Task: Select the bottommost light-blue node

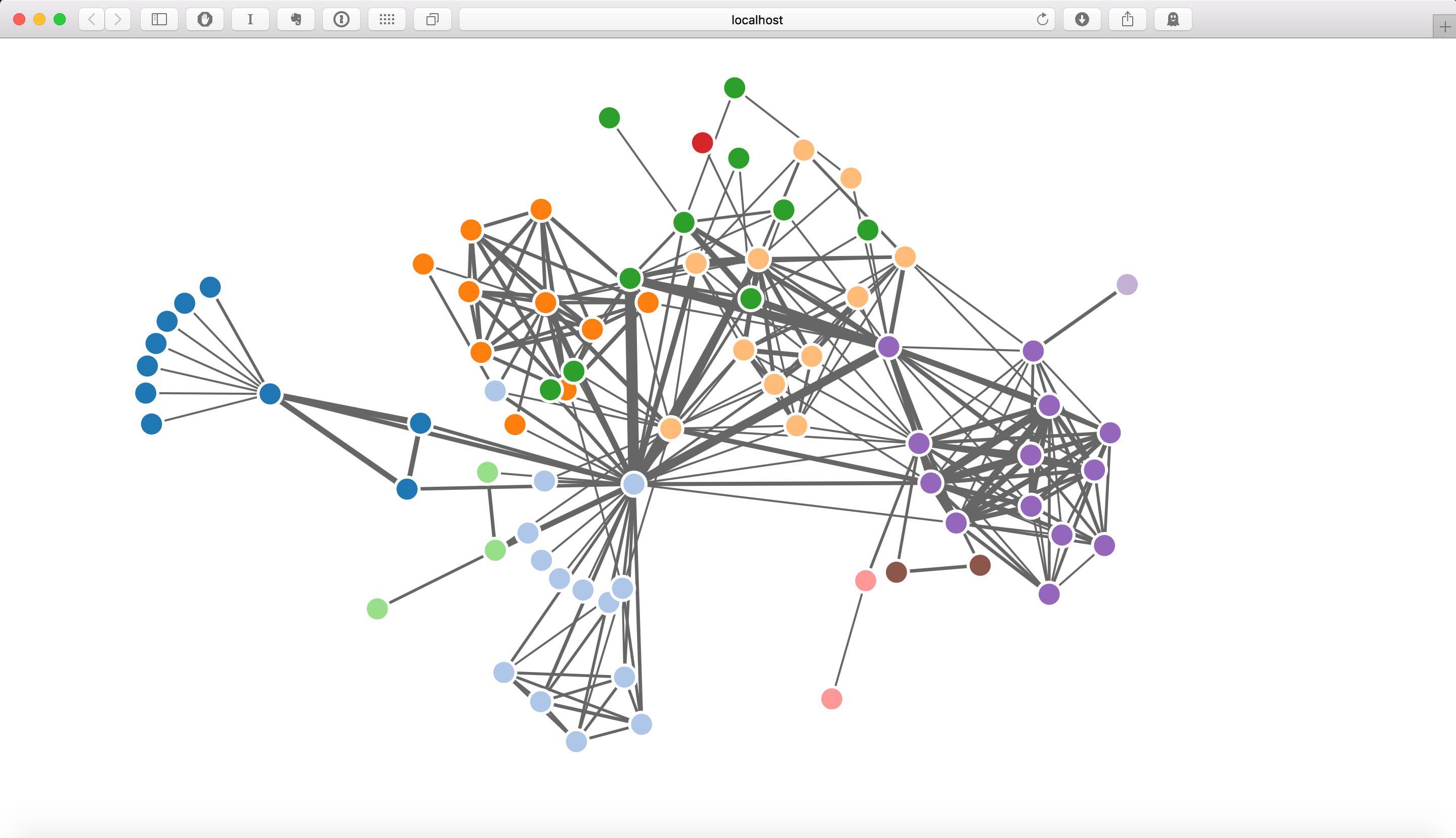Action: pyautogui.click(x=576, y=741)
